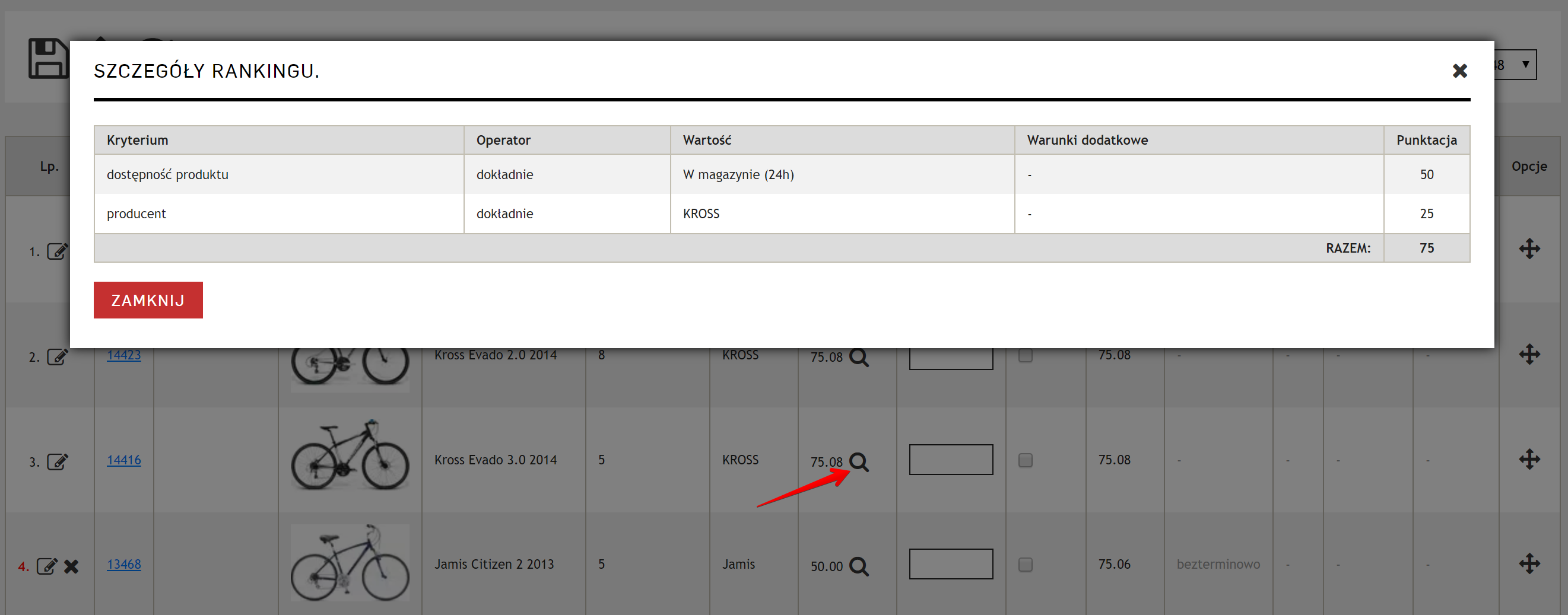Grab the move handle for row 3
The image size is (1568, 615).
click(1528, 459)
